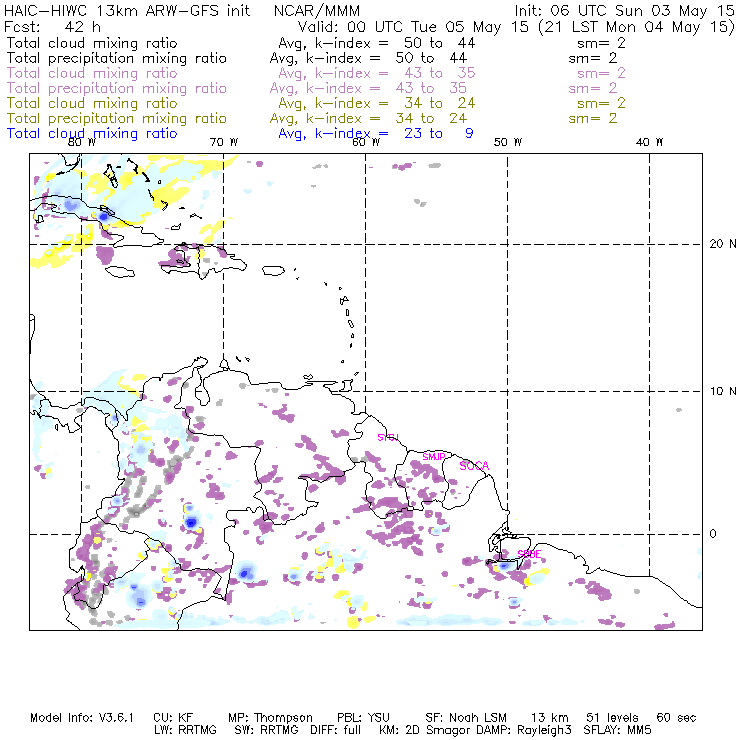Click the LW: RRTMG model setting
740x740 pixels.
tap(185, 730)
